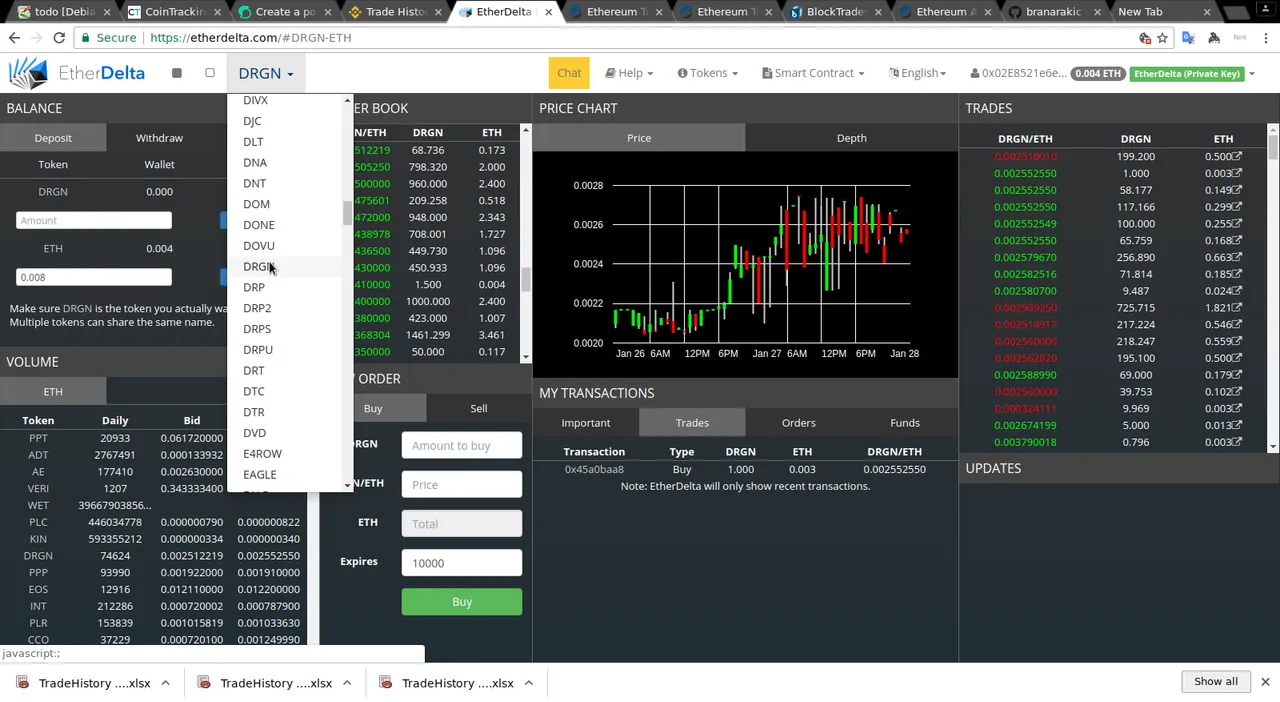1280x702 pixels.
Task: Open the Funds tab in My Transactions
Action: point(905,423)
